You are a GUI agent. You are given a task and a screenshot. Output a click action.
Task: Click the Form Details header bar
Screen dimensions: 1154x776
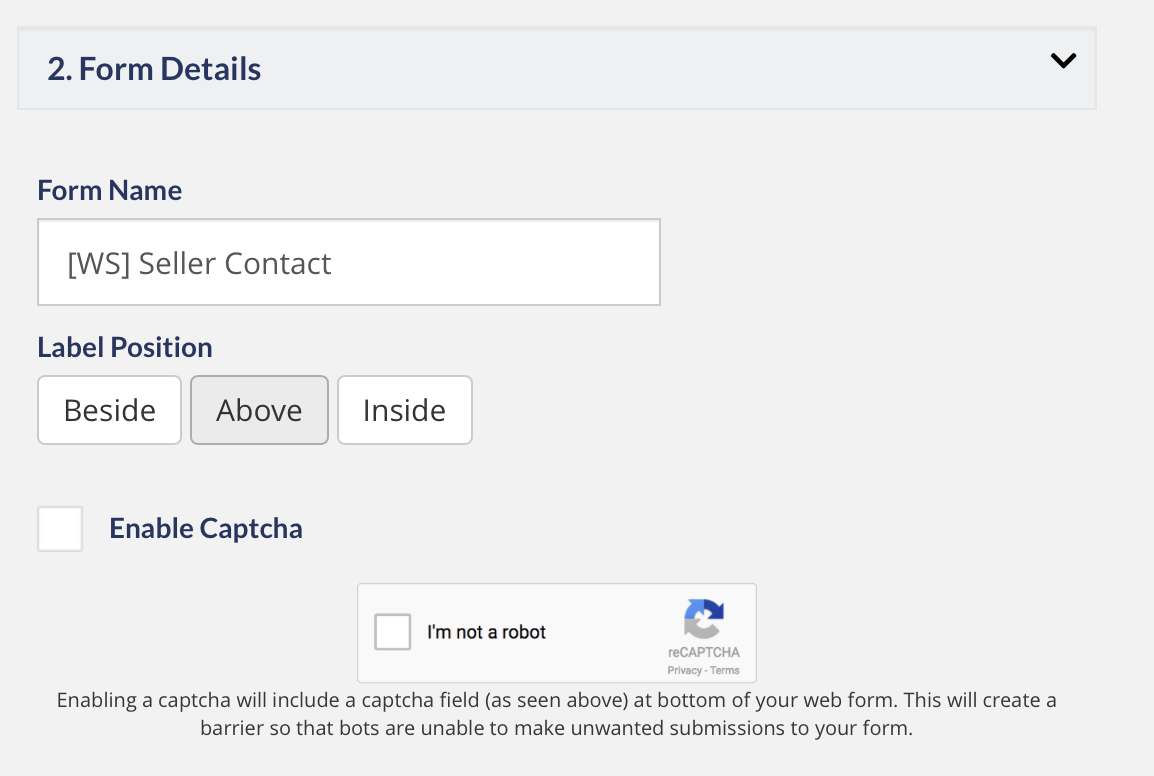[x=556, y=67]
